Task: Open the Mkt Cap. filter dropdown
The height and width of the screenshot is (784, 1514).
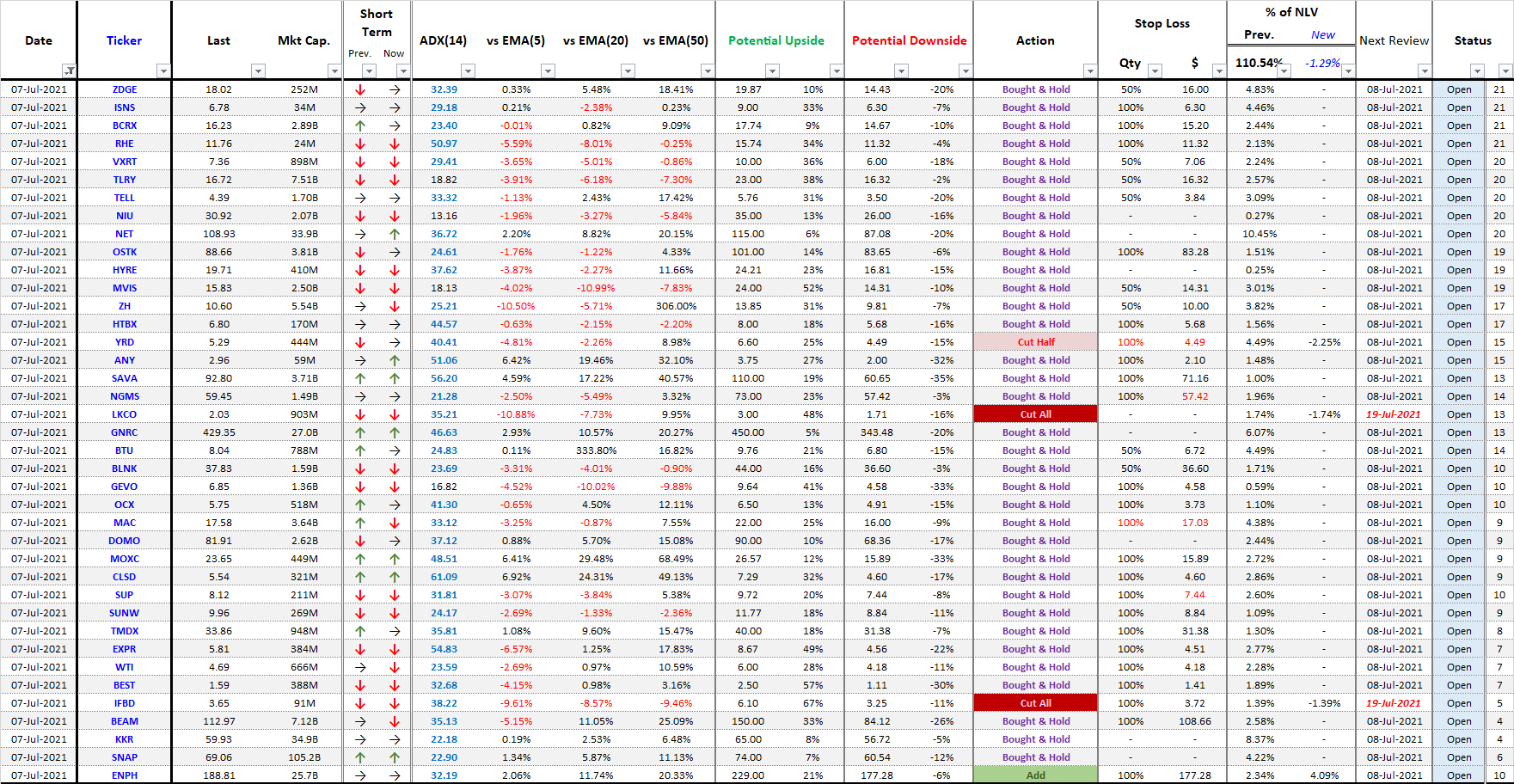Action: [334, 70]
